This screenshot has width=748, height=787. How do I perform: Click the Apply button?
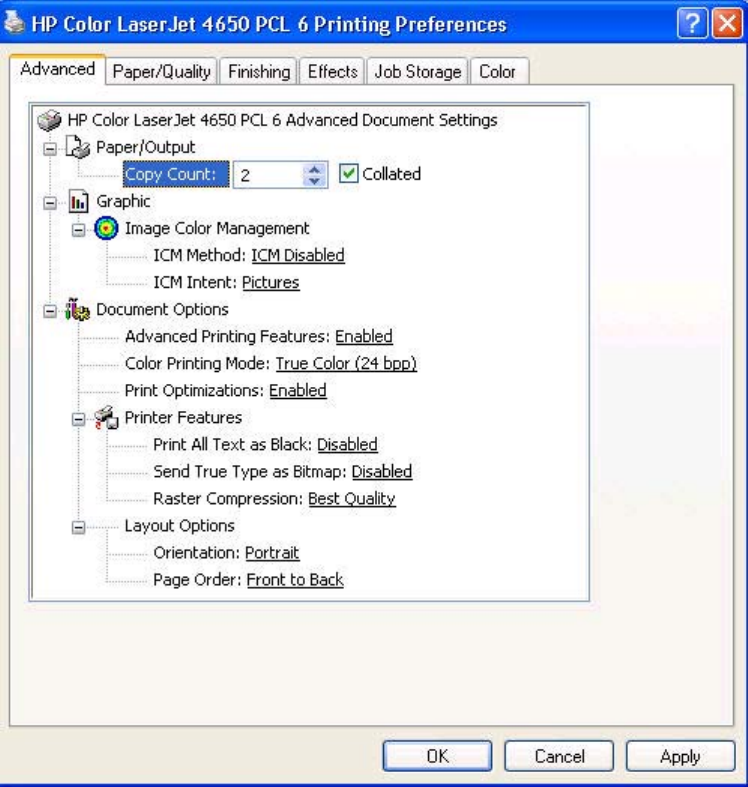680,756
